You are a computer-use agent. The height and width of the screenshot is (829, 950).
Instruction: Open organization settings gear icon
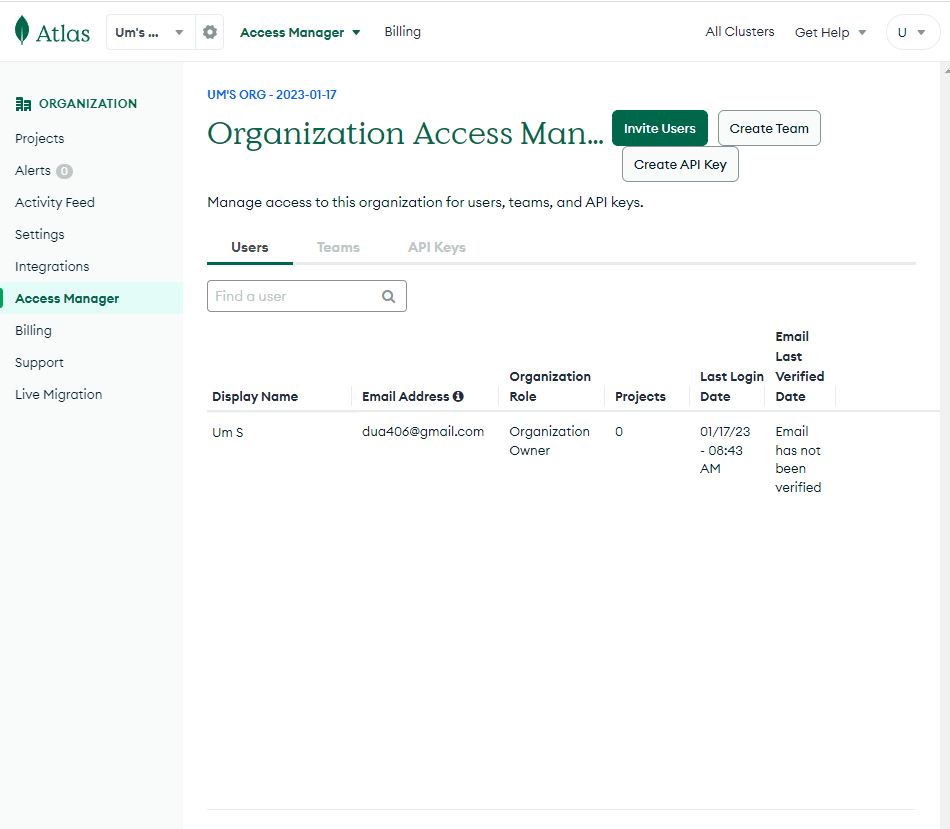point(210,32)
